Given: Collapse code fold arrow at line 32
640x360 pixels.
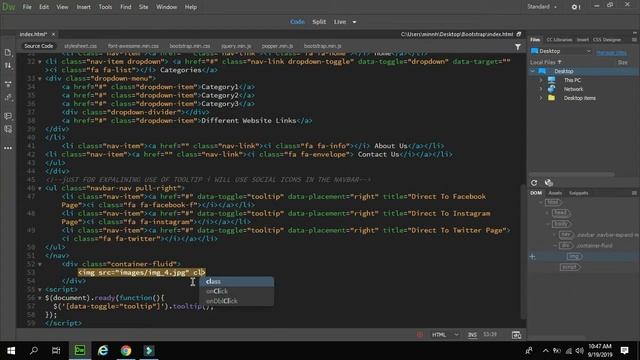Looking at the screenshot, I should [40, 62].
